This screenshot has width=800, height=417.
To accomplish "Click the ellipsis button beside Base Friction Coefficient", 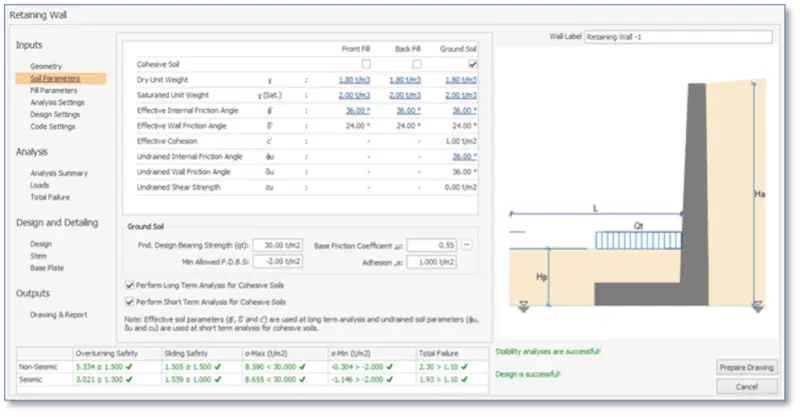I will pyautogui.click(x=466, y=245).
